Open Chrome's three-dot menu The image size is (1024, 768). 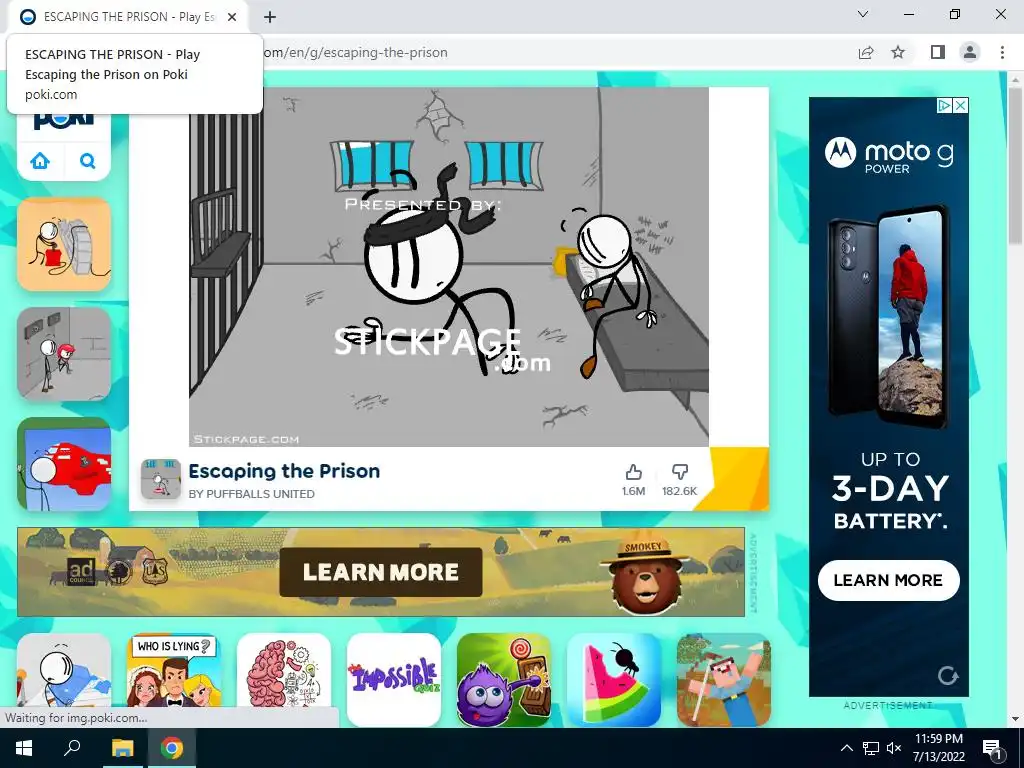[1002, 52]
